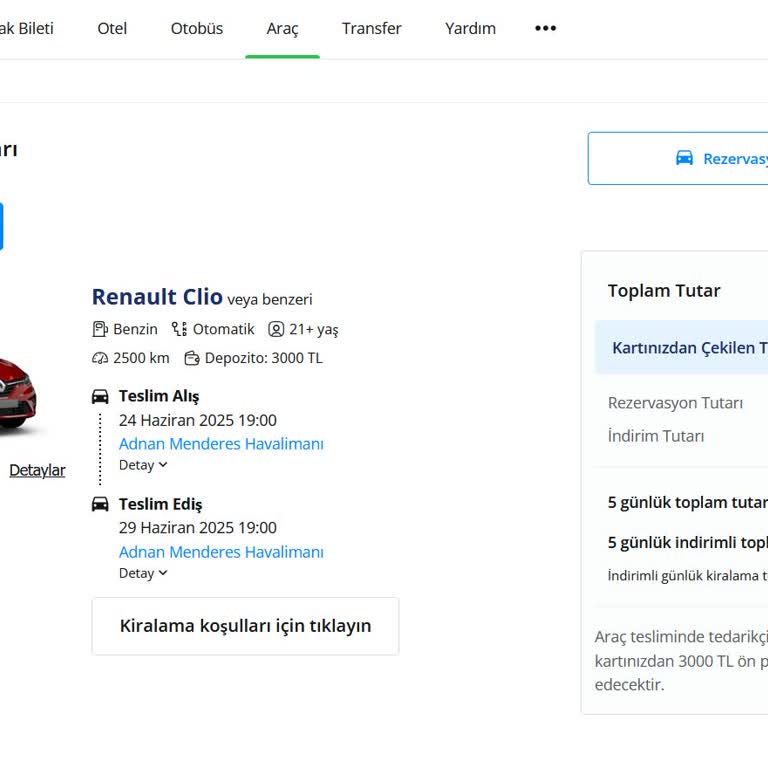Click the 21+ yaş person icon
The width and height of the screenshot is (768, 768).
[x=276, y=329]
